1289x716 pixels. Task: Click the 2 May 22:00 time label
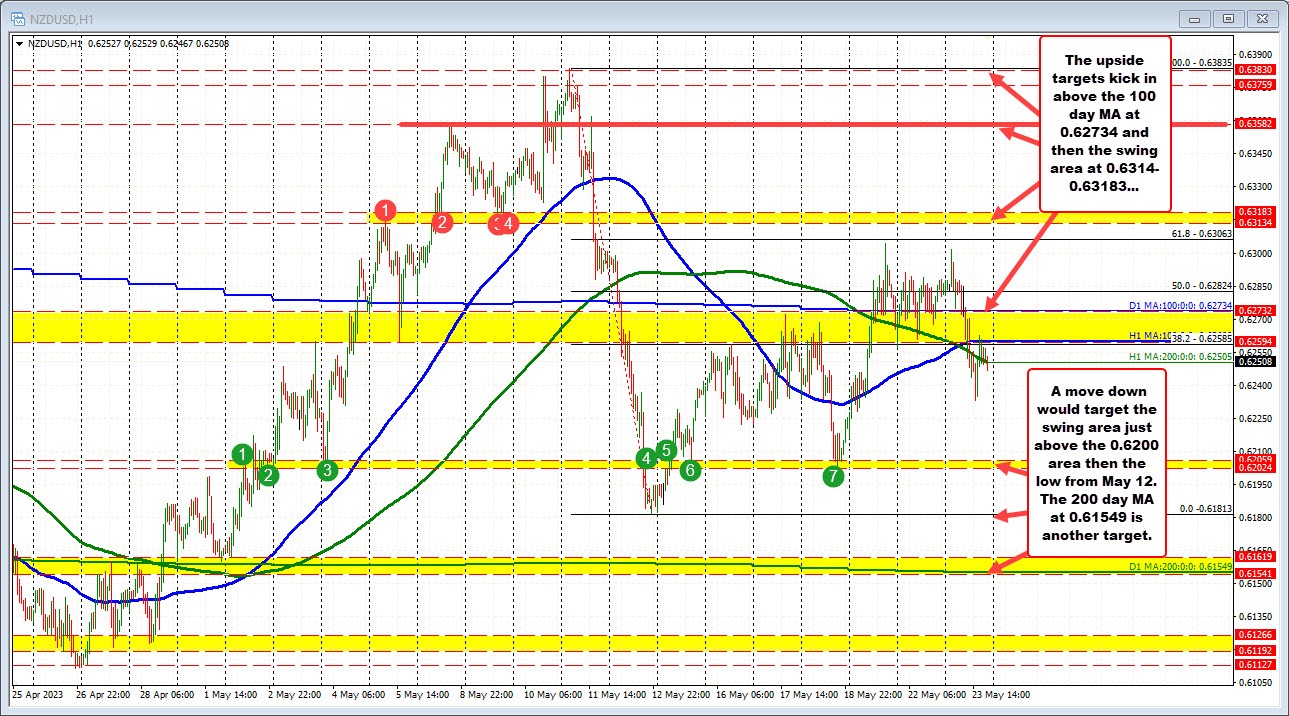click(295, 694)
